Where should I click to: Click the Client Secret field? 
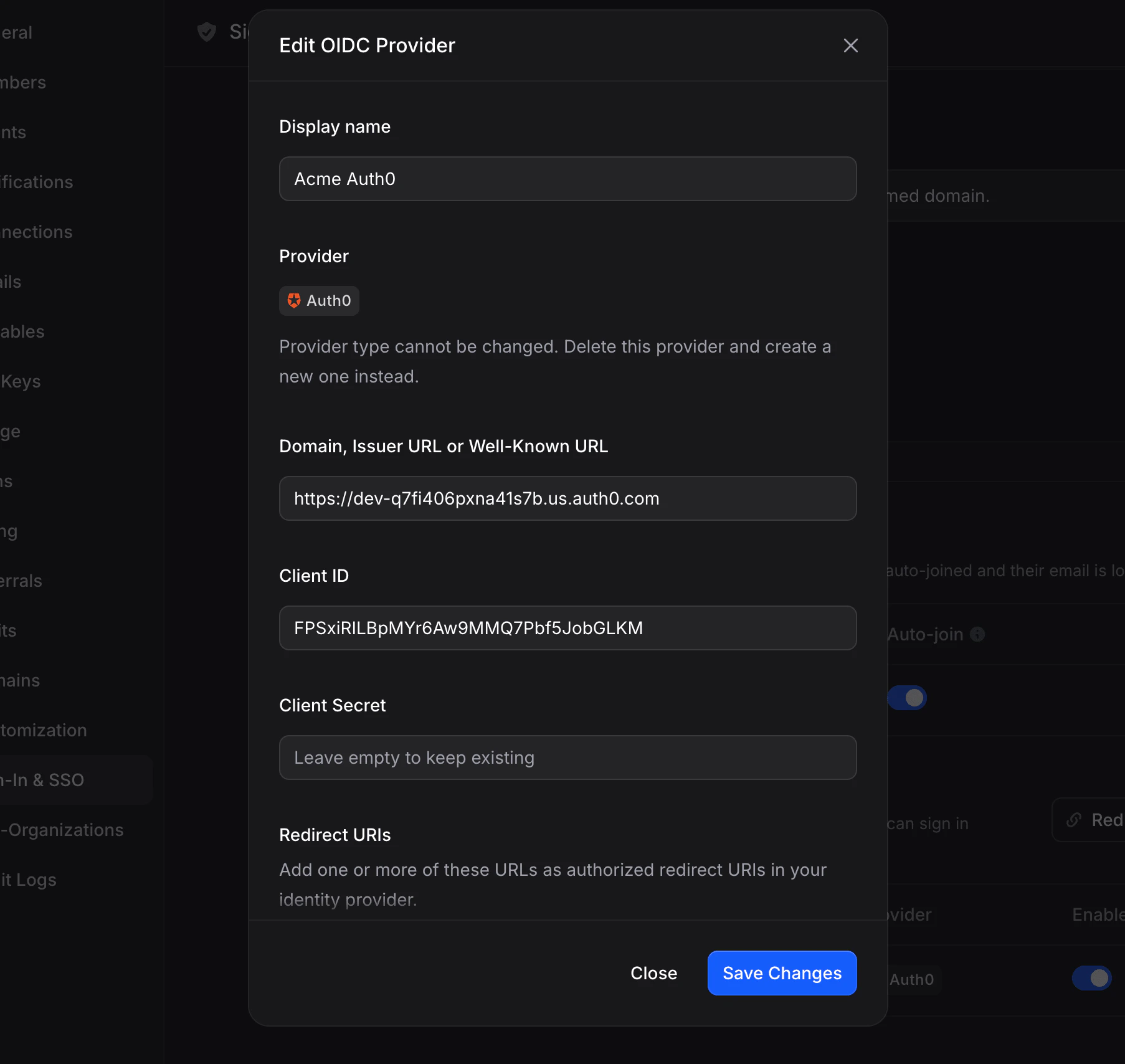[x=567, y=758]
